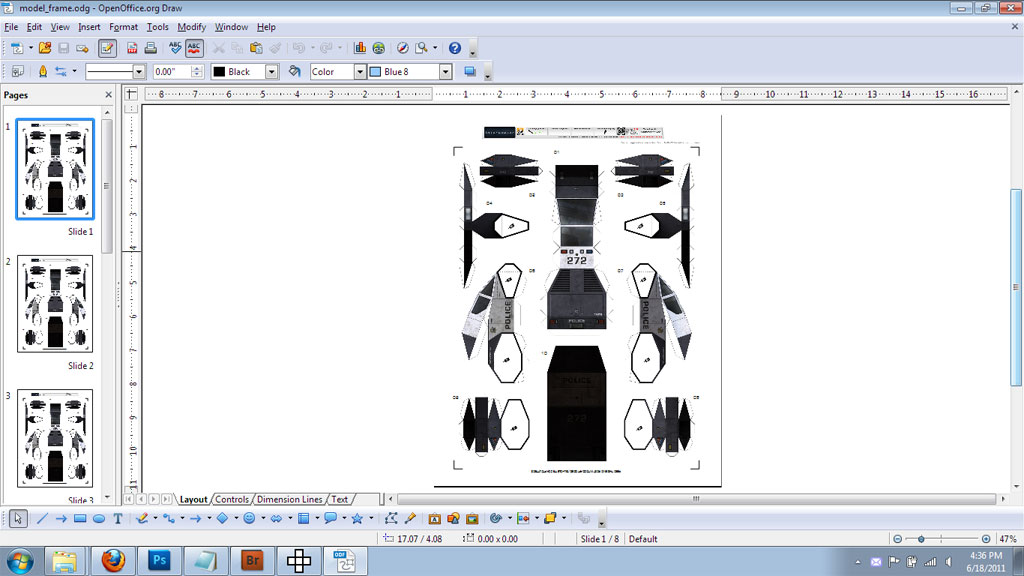
Task: Toggle Edit File mode button
Action: (x=107, y=48)
